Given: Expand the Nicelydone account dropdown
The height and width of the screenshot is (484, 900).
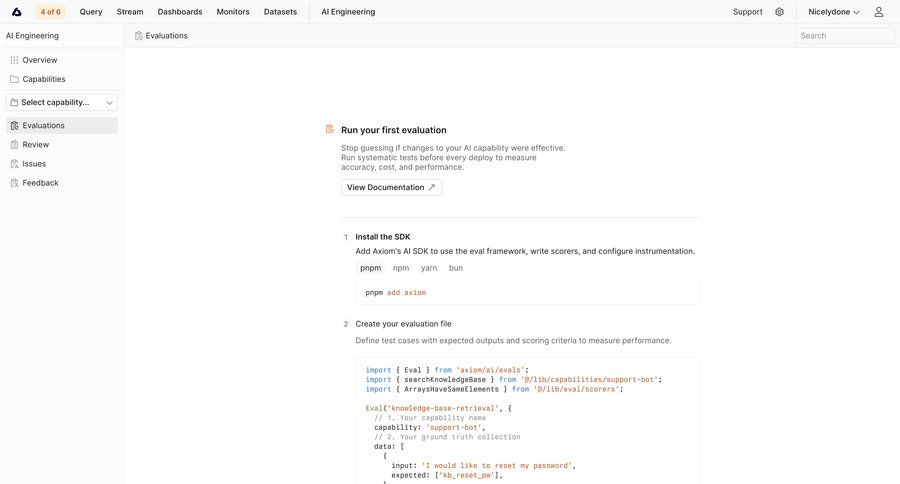Looking at the screenshot, I should (x=833, y=11).
